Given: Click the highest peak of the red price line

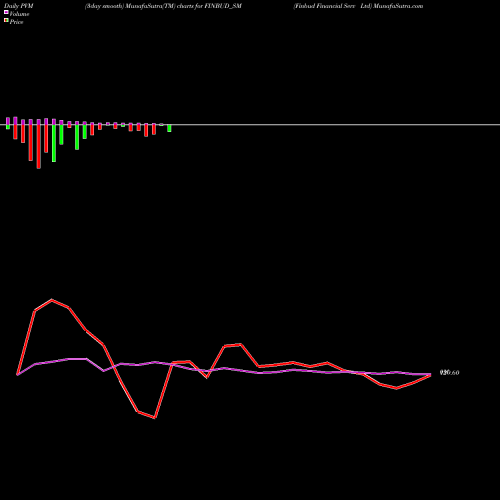Looking at the screenshot, I should [52, 300].
